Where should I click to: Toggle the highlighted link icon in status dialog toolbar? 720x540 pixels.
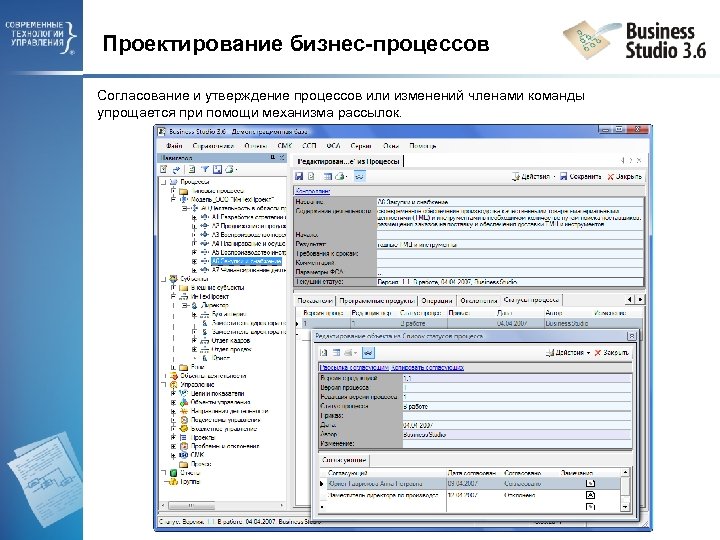pyautogui.click(x=368, y=353)
